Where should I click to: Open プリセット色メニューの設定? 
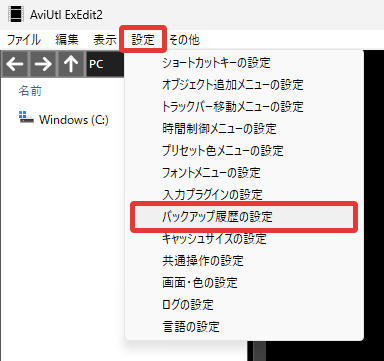pyautogui.click(x=244, y=150)
